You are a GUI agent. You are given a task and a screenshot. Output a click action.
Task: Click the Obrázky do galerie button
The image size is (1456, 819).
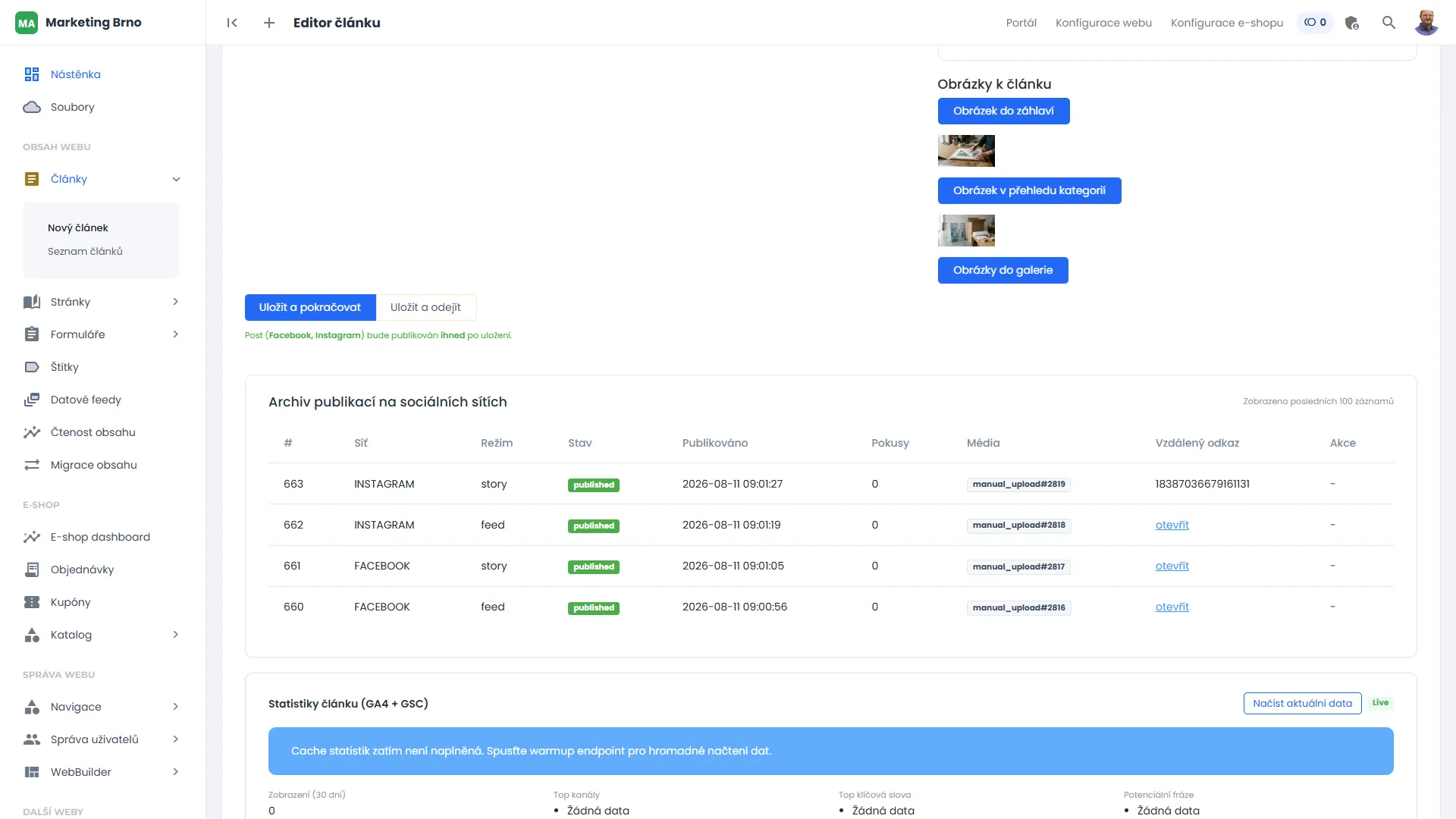pos(1003,270)
